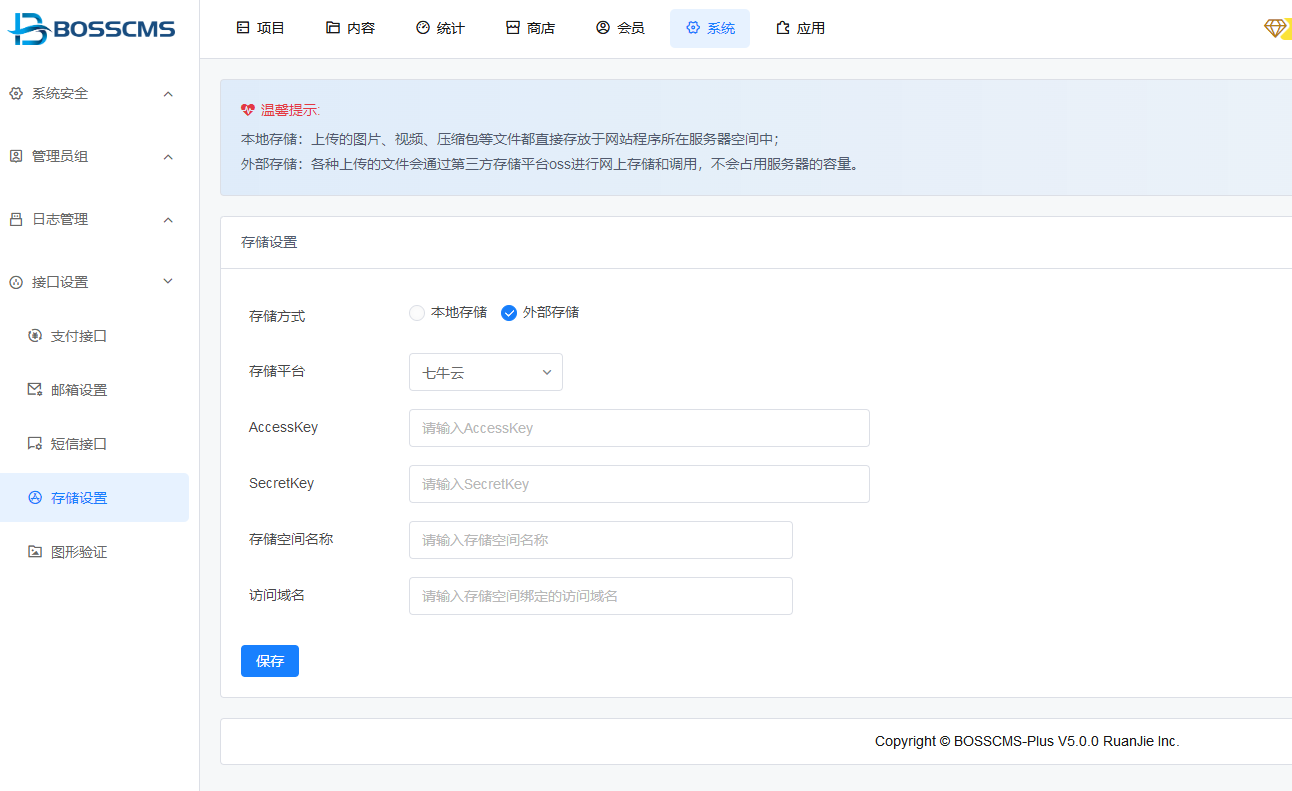The image size is (1292, 791).
Task: Click the image icon for 图形验证
Action: [x=35, y=552]
